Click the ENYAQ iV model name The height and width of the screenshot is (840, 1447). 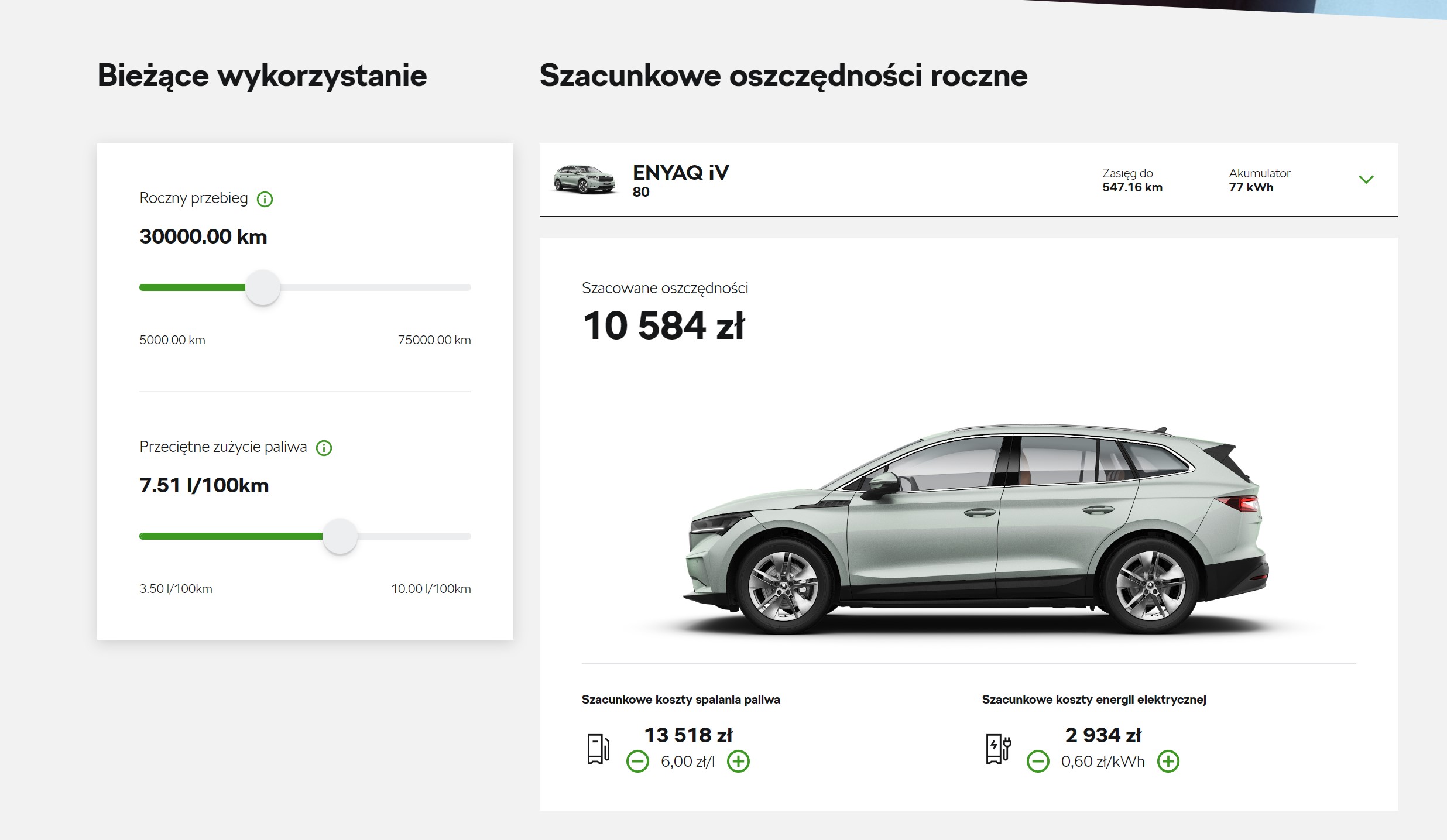pyautogui.click(x=681, y=173)
